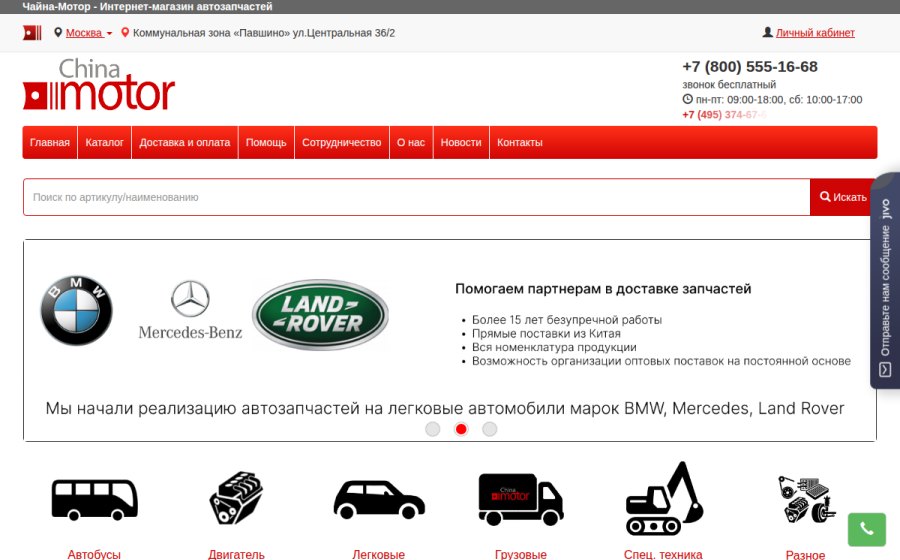Click the Mercedes-Benz logo in the banner
Viewport: 900px width, 560px height.
pos(191,310)
